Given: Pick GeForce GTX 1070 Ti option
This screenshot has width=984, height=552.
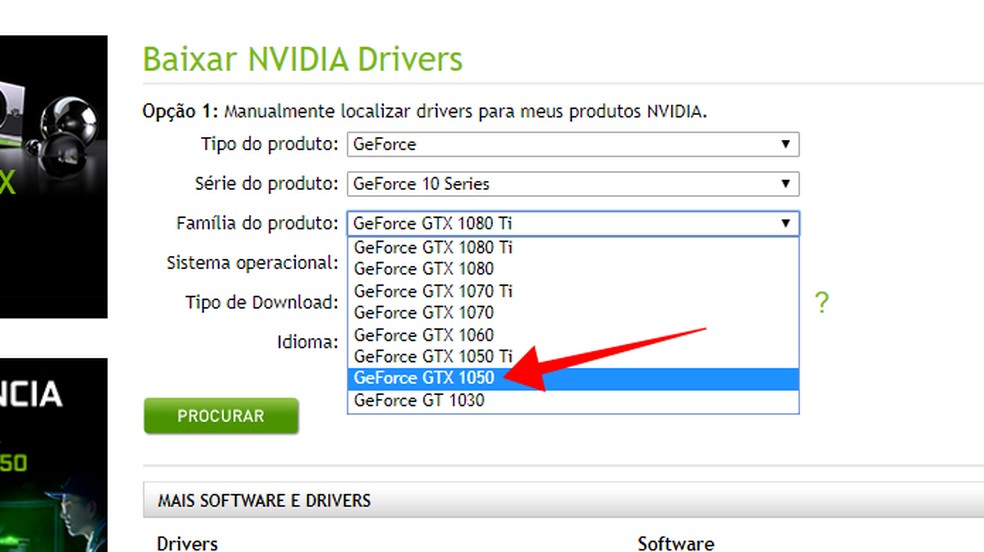Looking at the screenshot, I should (x=433, y=291).
